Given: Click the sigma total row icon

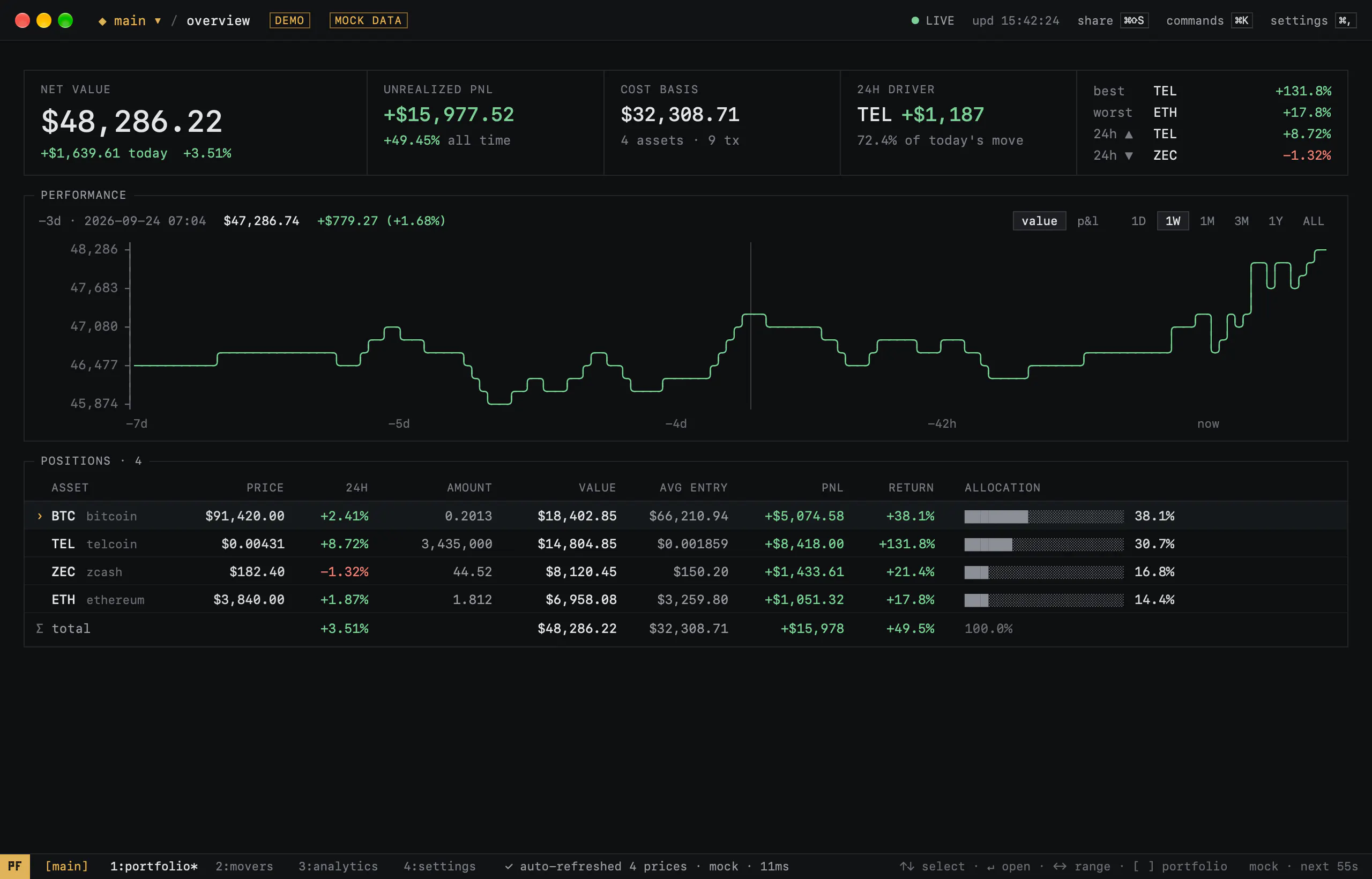Looking at the screenshot, I should [39, 628].
